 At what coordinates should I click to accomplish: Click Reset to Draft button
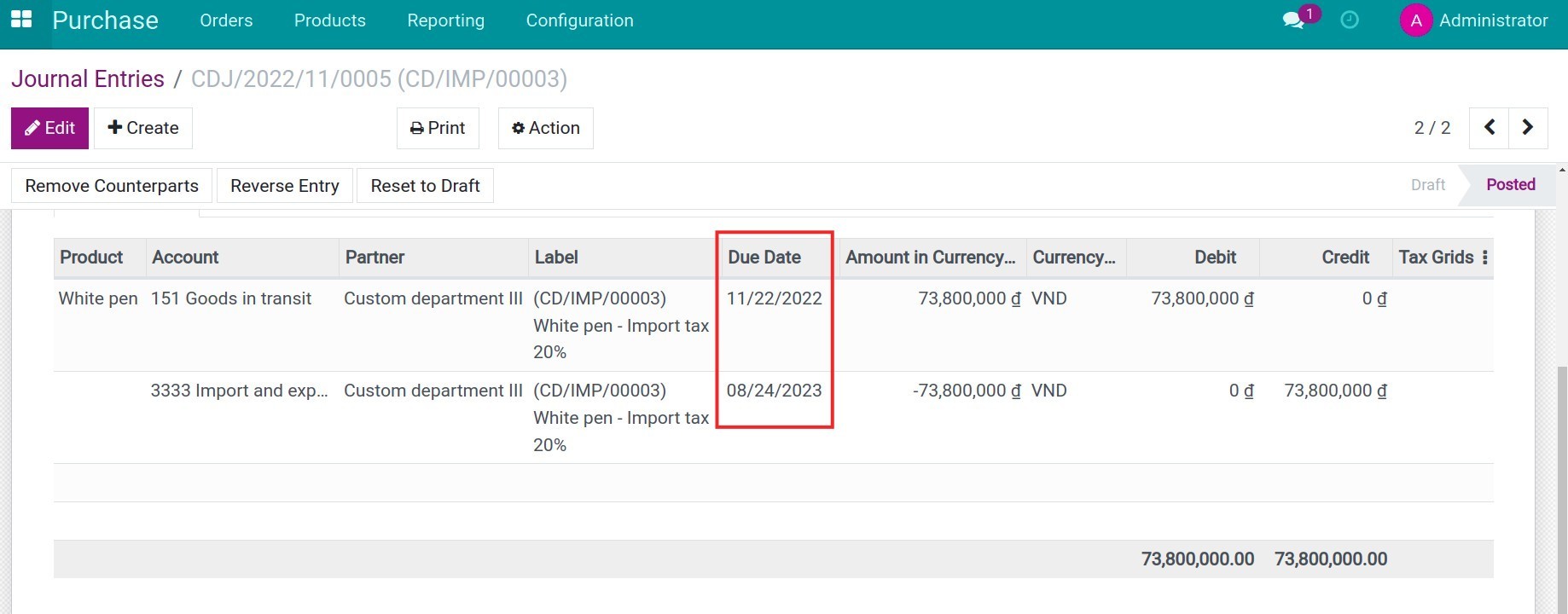425,186
